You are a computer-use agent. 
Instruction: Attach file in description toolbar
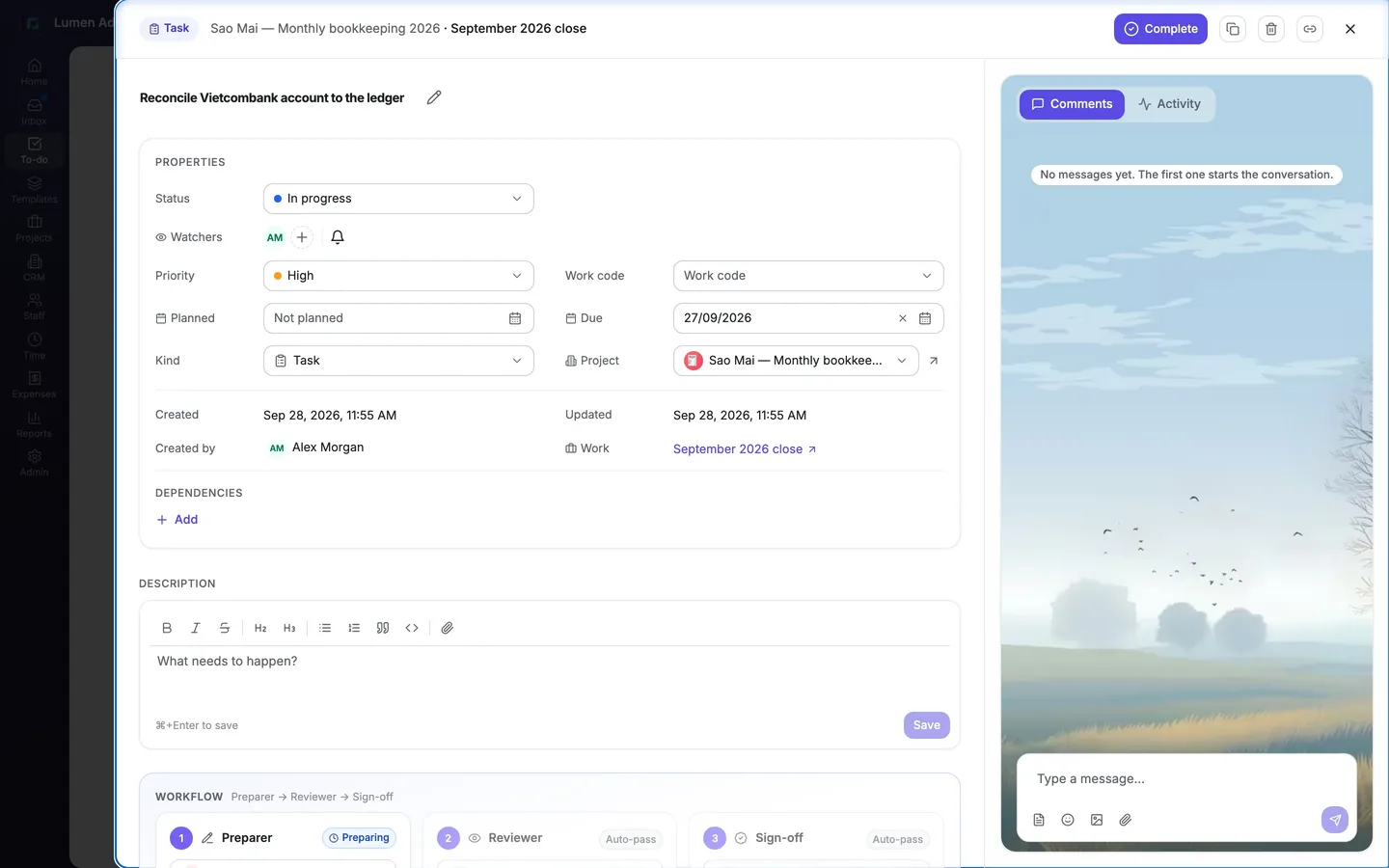coord(448,628)
